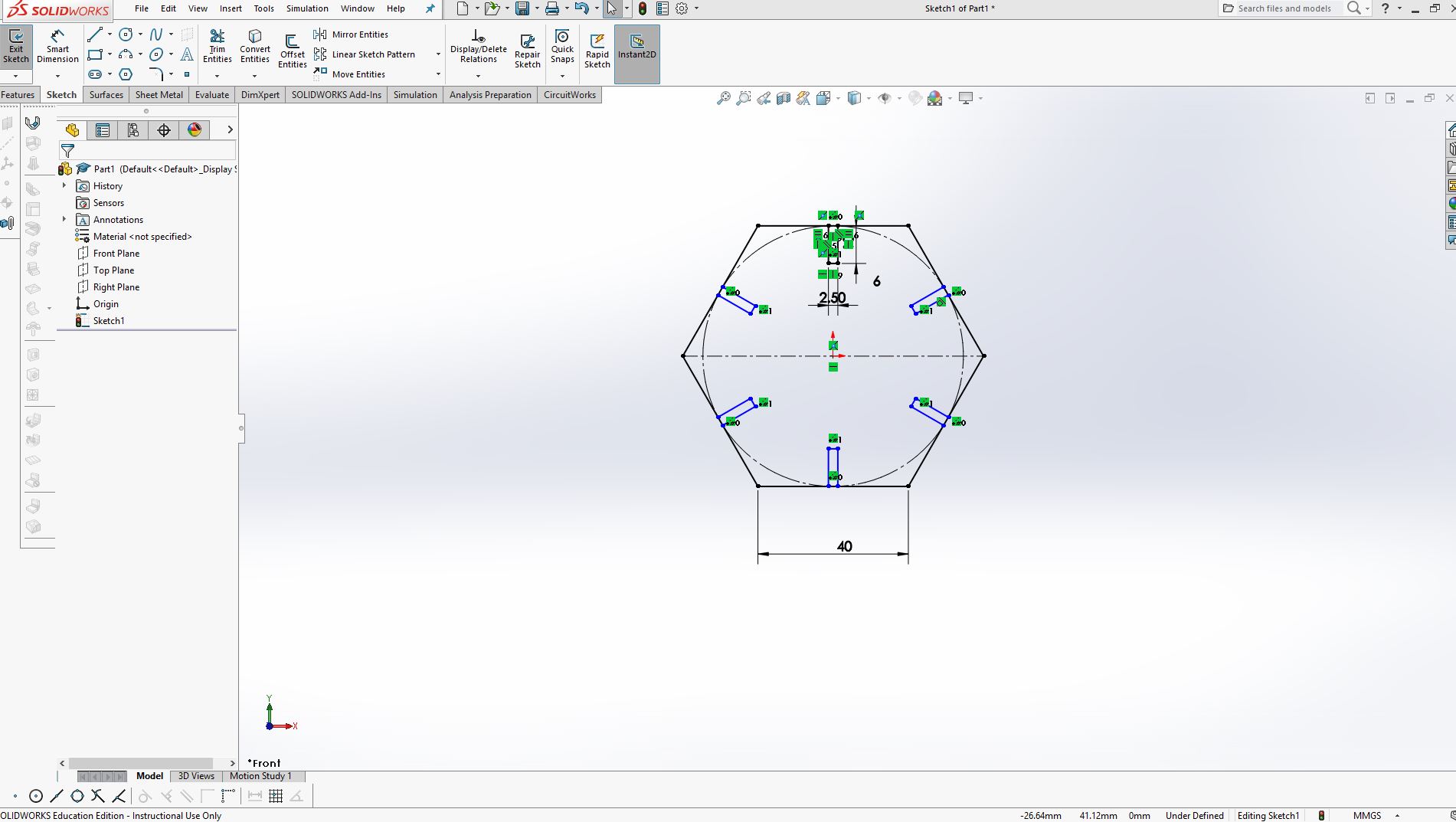Screen dimensions: 1456x822
Task: Open the Convert Entities dropdown arrow
Action: tap(254, 76)
